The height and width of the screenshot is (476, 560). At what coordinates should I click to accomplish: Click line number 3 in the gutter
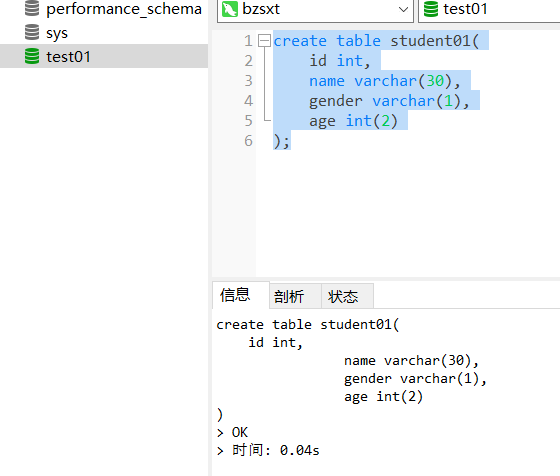pyautogui.click(x=248, y=81)
